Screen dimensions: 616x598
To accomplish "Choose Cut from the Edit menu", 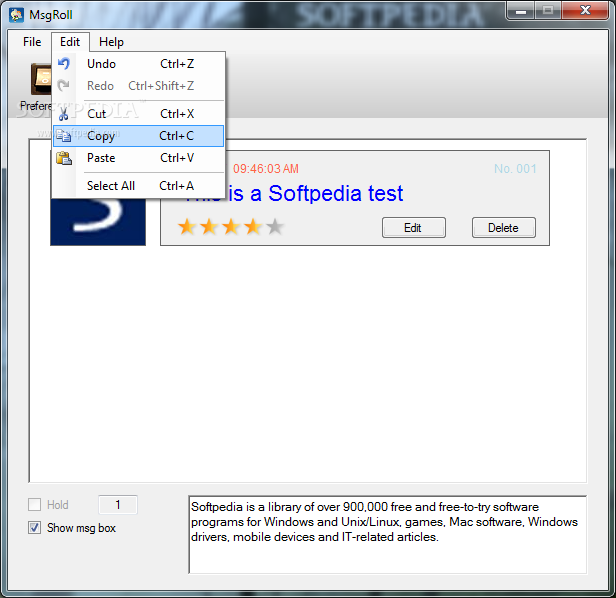I will coord(138,114).
